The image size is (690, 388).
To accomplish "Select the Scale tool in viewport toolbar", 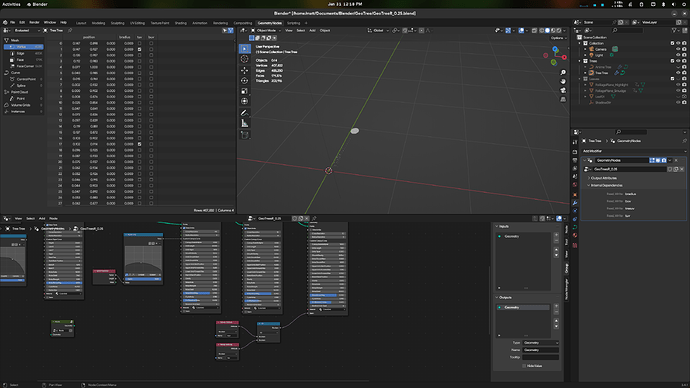I will pos(245,91).
